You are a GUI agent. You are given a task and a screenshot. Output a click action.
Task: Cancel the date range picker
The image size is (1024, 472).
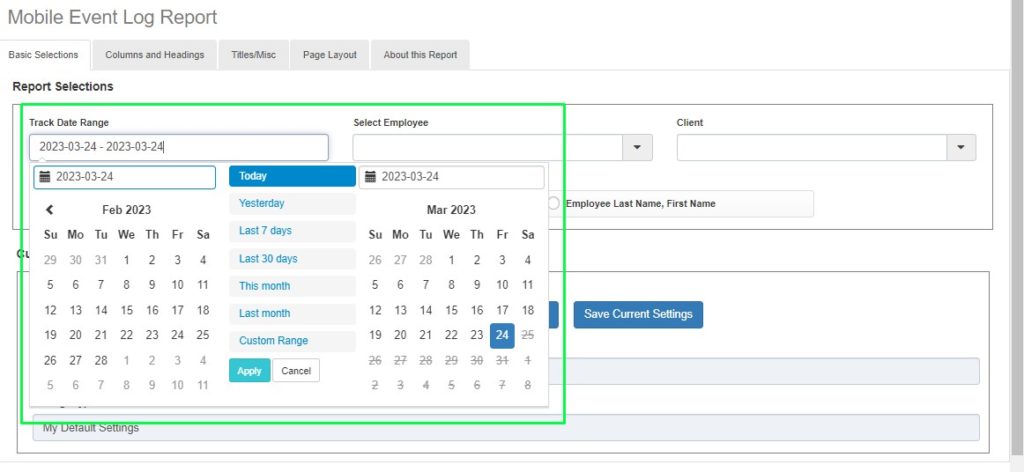pyautogui.click(x=296, y=371)
